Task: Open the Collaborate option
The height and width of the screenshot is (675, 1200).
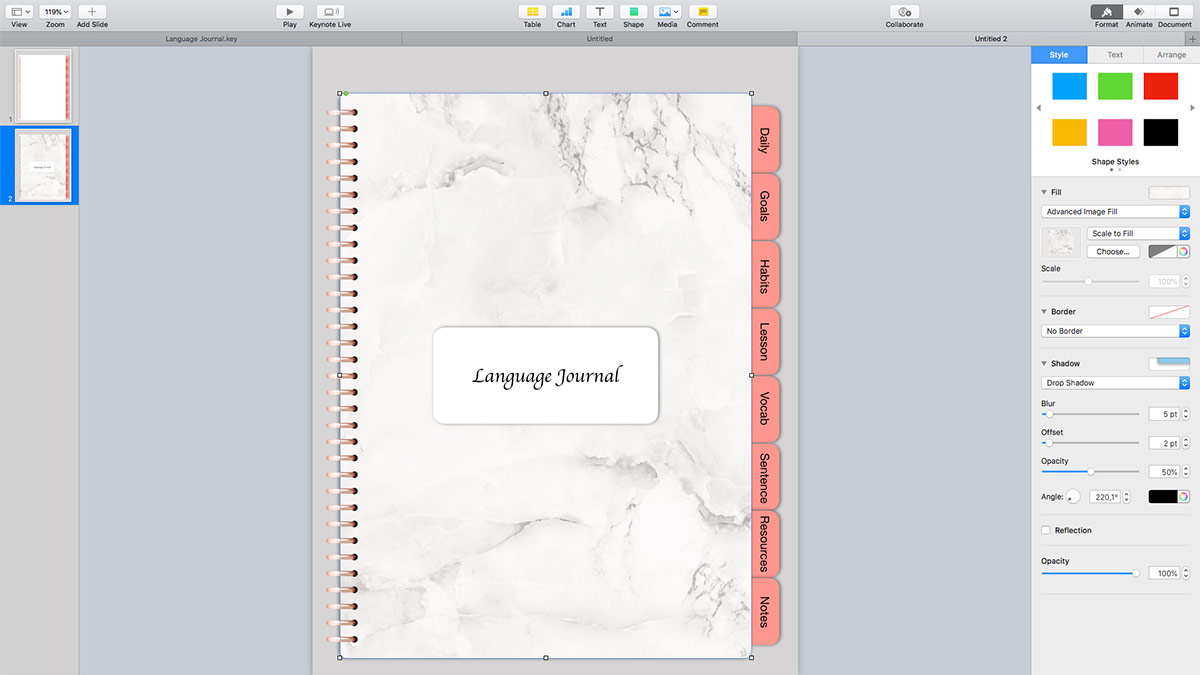Action: point(904,12)
